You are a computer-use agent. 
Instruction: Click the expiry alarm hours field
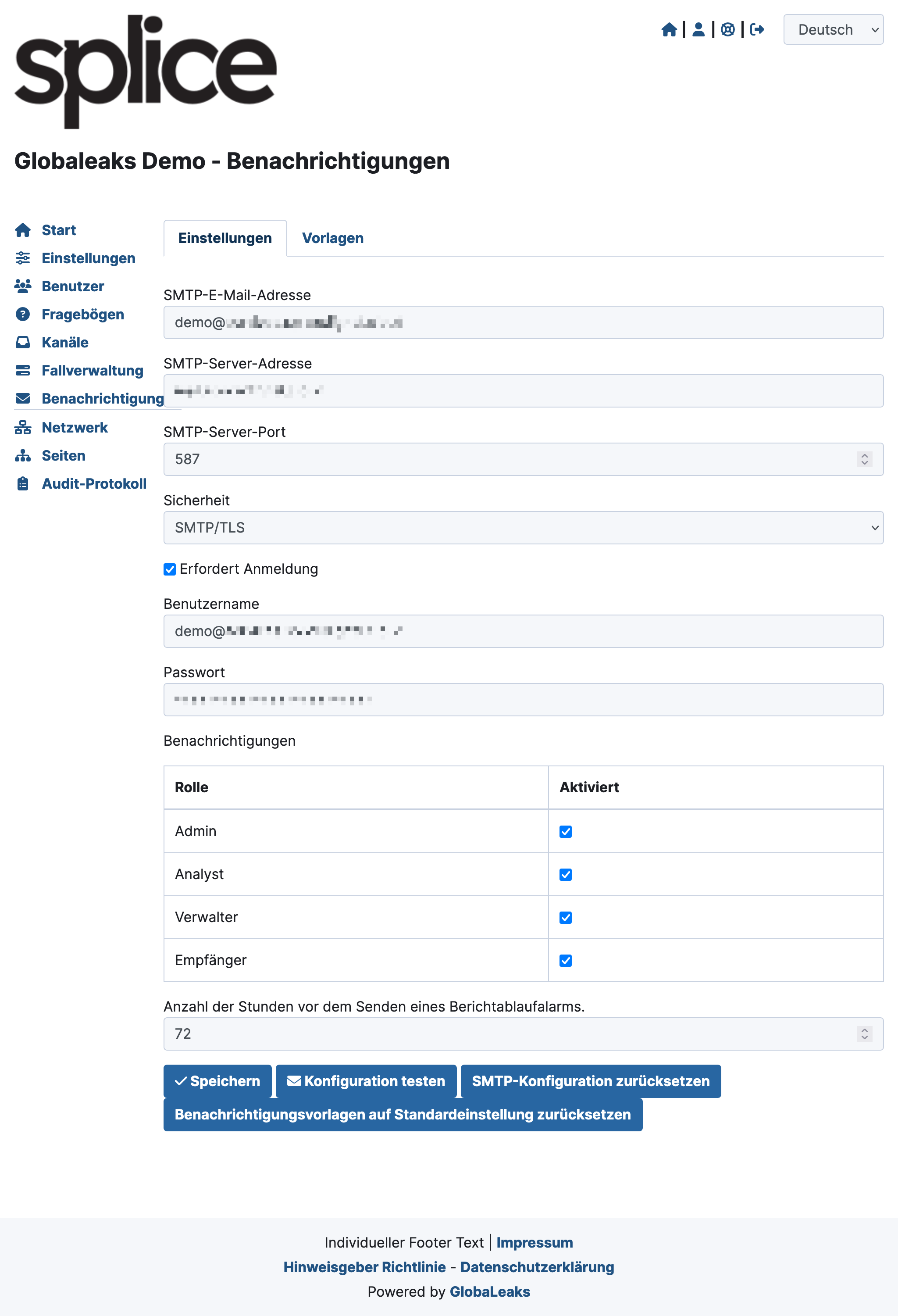point(524,1034)
